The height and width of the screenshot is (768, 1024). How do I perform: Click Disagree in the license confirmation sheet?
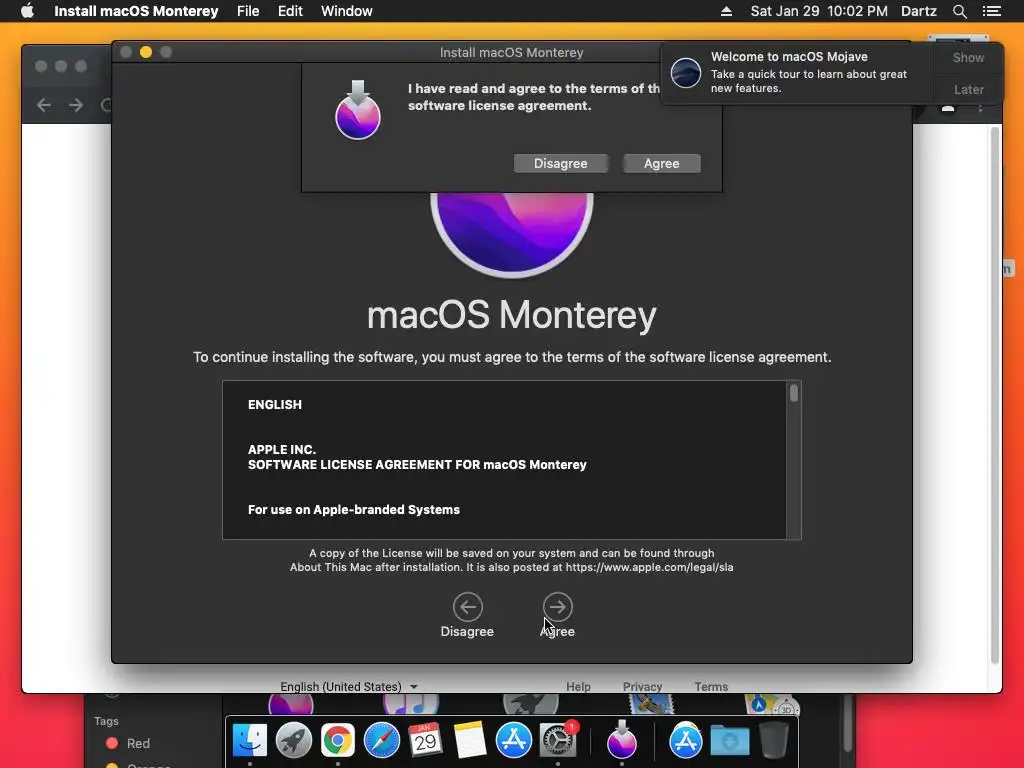pyautogui.click(x=560, y=163)
